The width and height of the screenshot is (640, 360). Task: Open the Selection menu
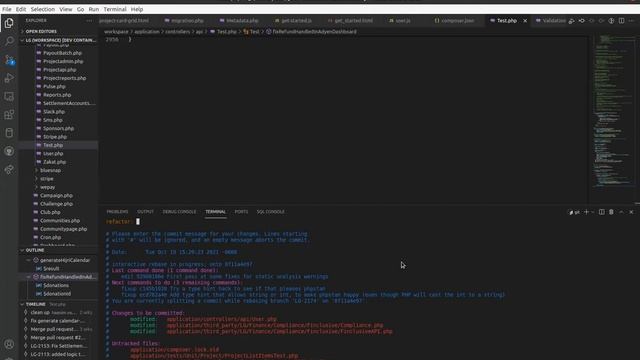42,9
